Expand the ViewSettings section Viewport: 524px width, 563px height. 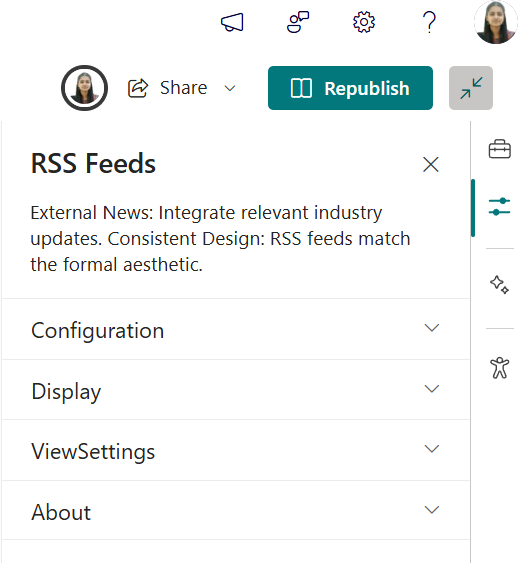tap(236, 450)
